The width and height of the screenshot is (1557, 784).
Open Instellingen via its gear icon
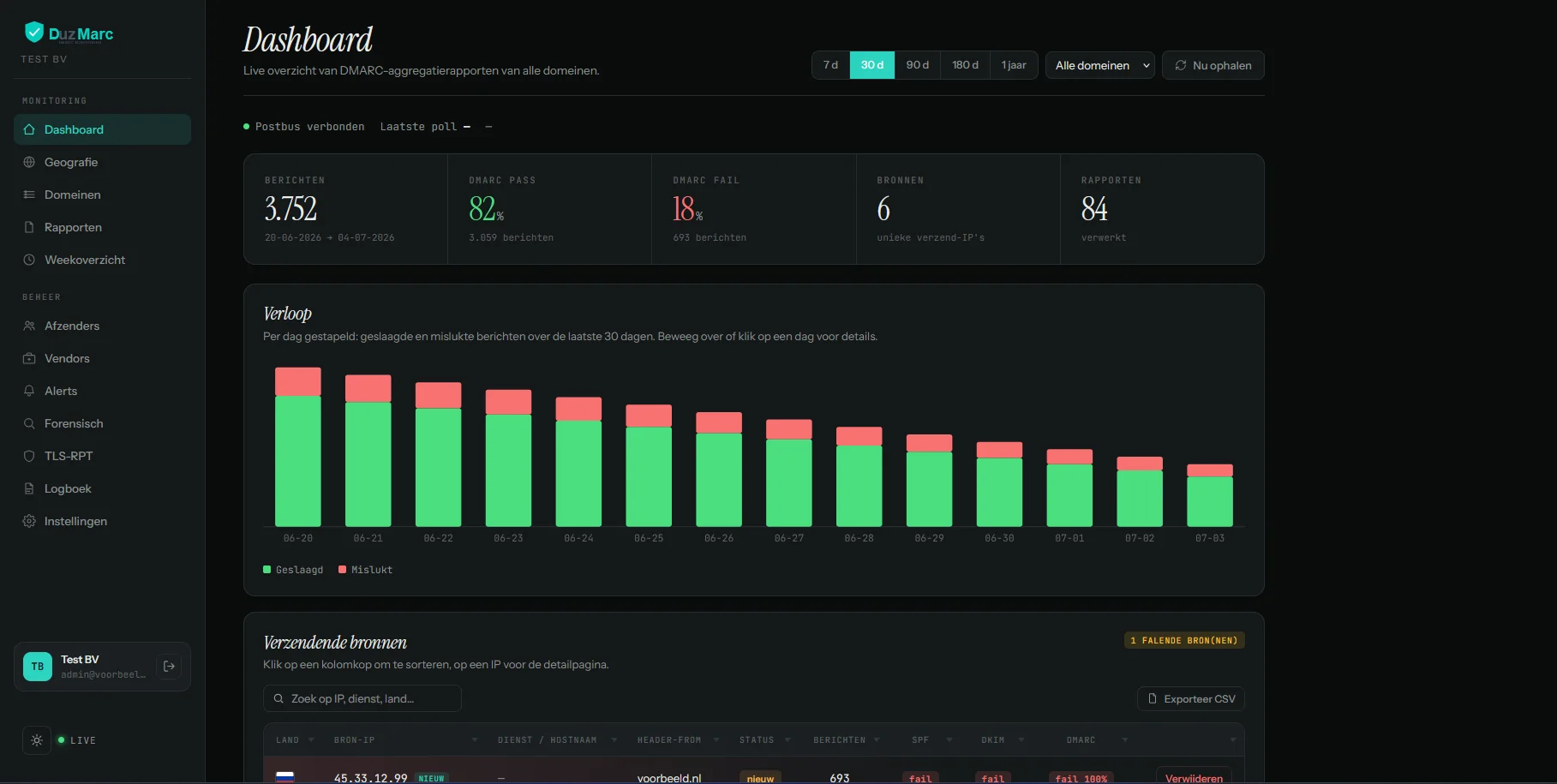29,521
